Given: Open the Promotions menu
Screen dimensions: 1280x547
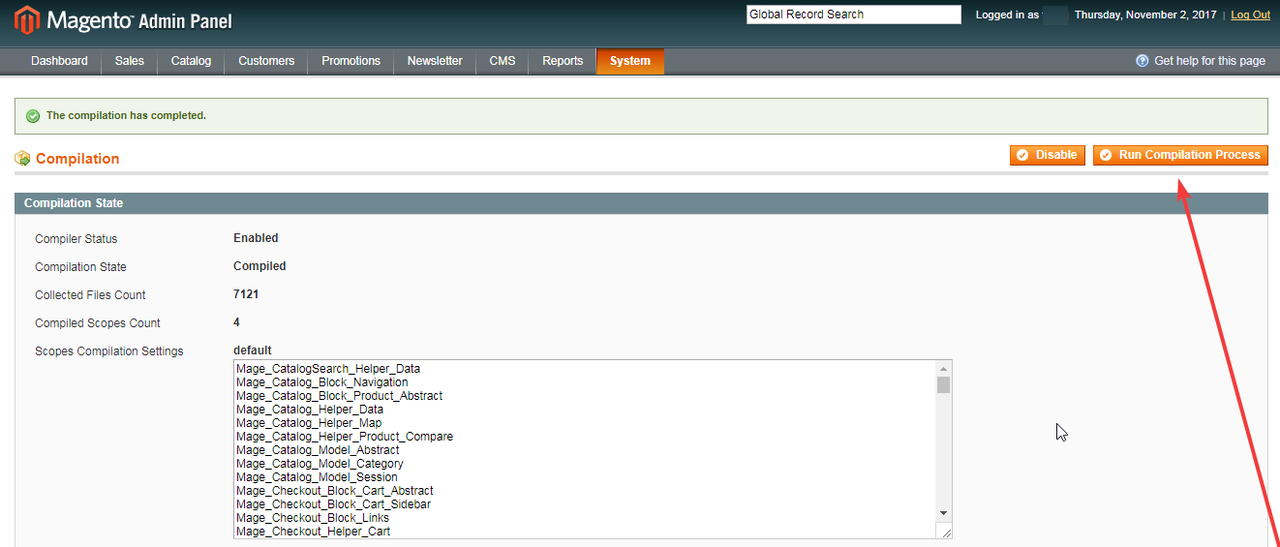Looking at the screenshot, I should [351, 61].
